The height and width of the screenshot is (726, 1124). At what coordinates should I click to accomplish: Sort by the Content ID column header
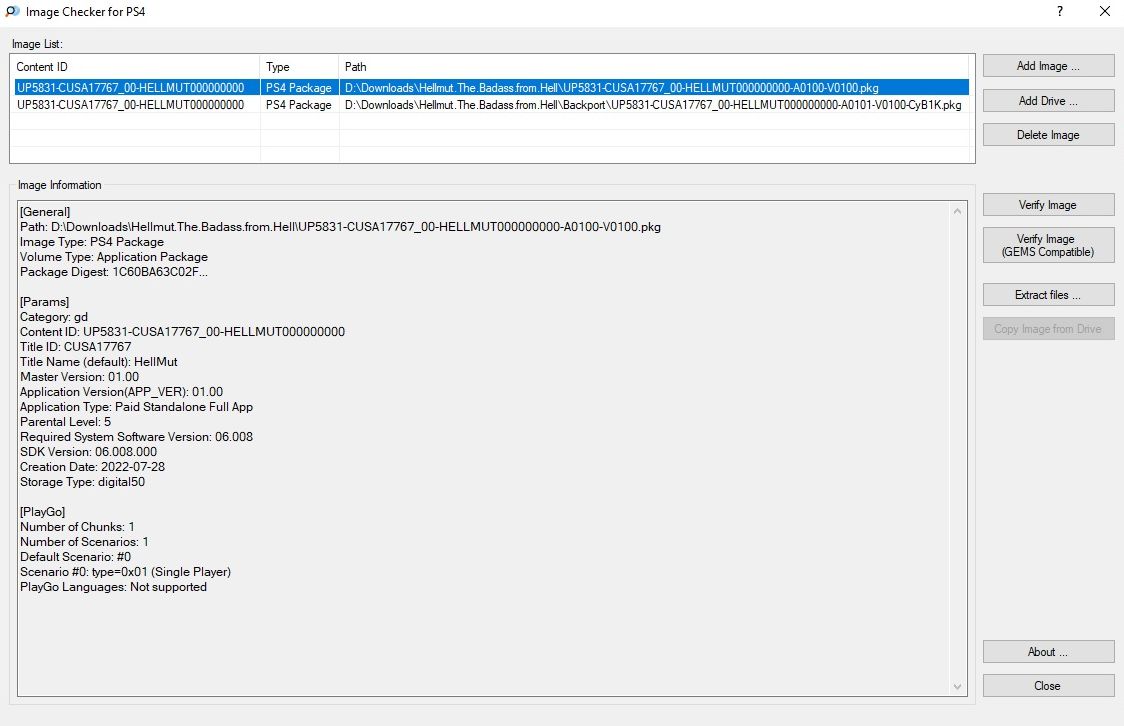135,67
